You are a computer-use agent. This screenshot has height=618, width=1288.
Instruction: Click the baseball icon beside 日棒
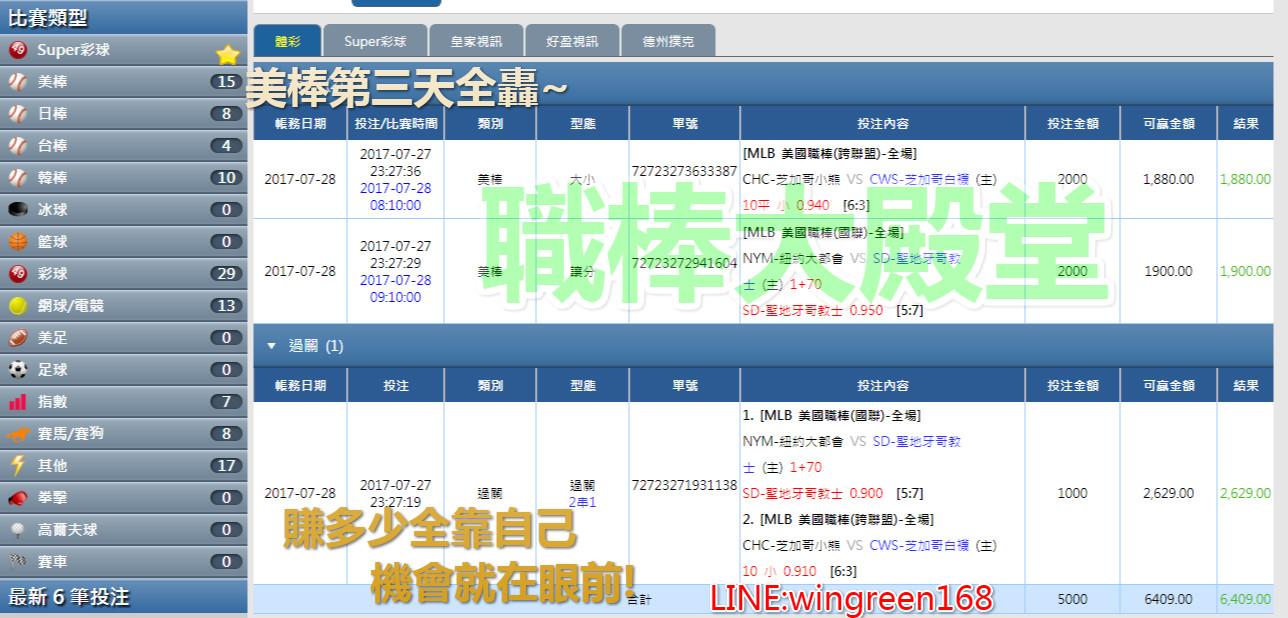point(18,114)
